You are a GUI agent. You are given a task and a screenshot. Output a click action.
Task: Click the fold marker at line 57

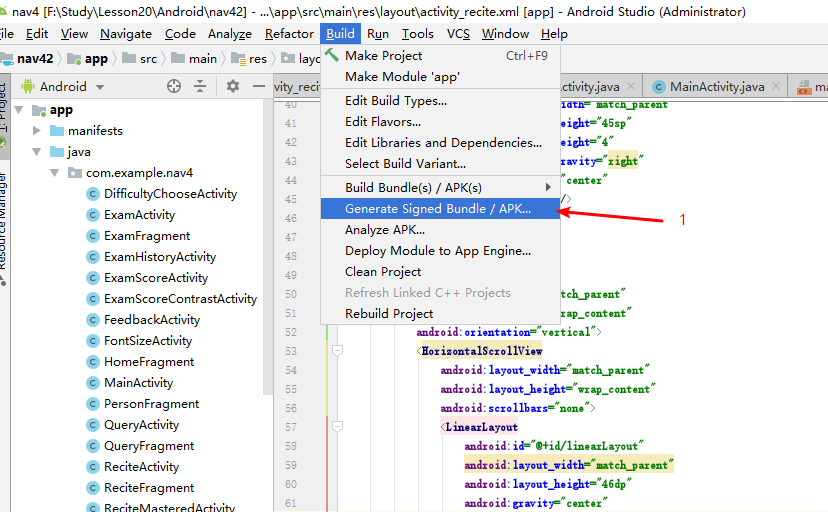point(337,426)
